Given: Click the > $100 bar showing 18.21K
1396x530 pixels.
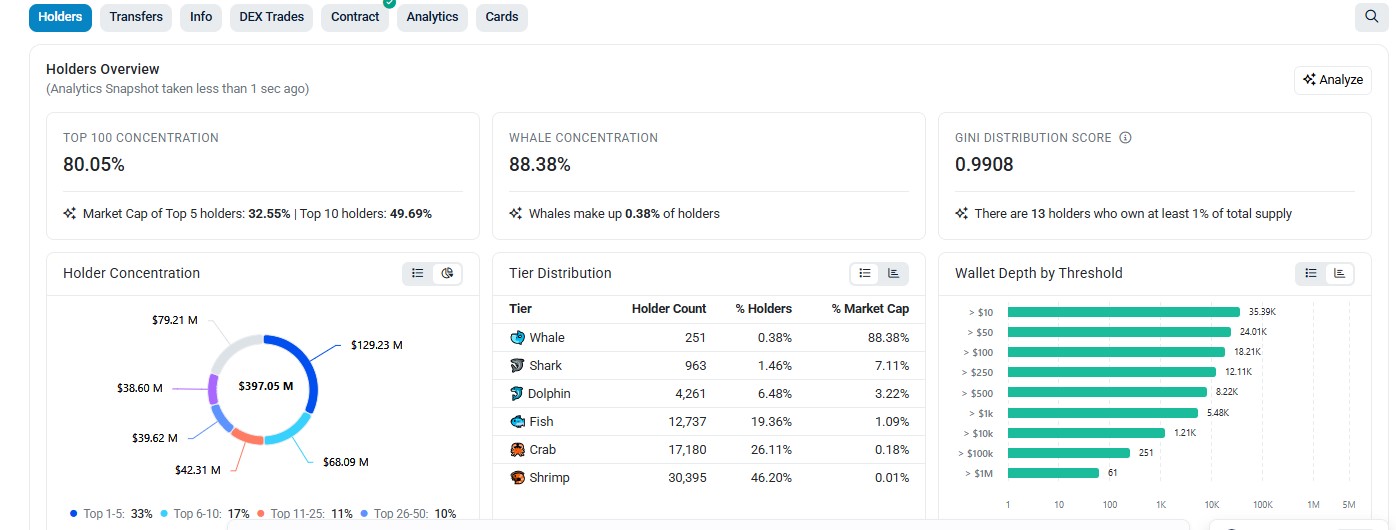Looking at the screenshot, I should point(1116,352).
